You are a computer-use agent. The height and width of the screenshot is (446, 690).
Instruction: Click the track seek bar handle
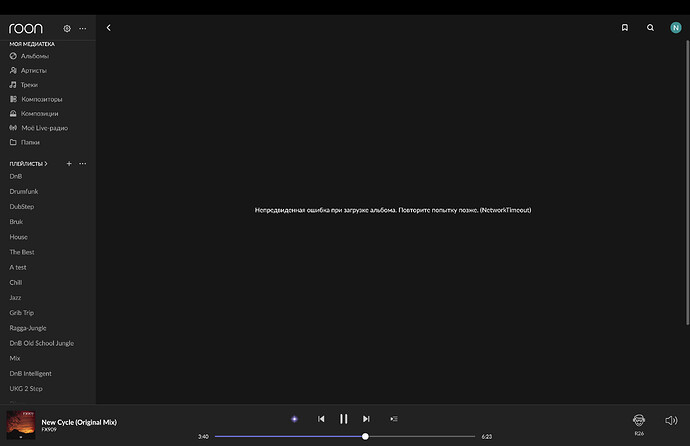[365, 436]
